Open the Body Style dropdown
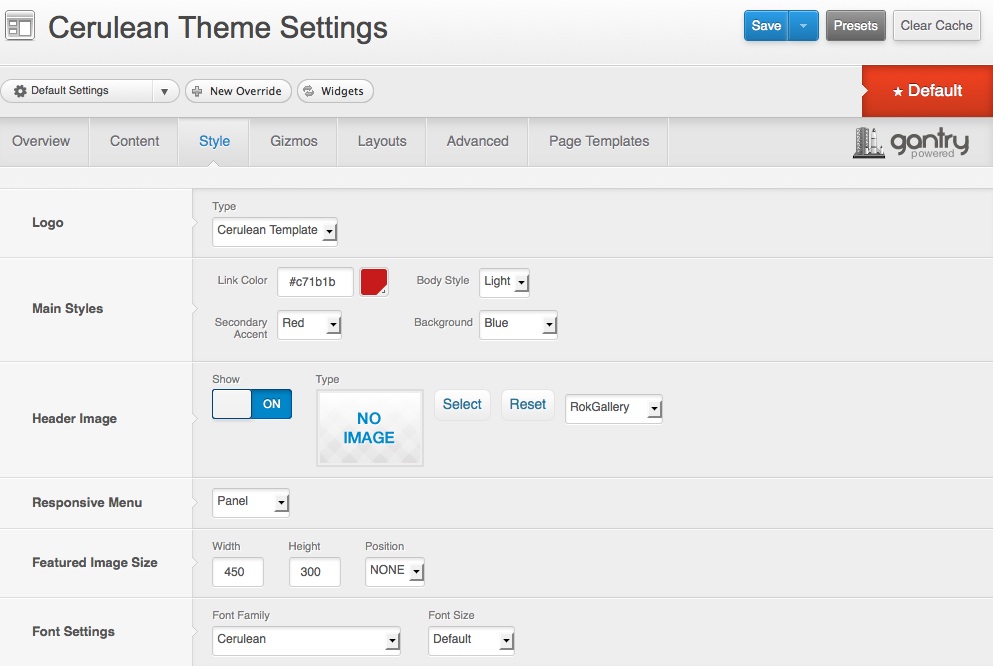 point(504,282)
